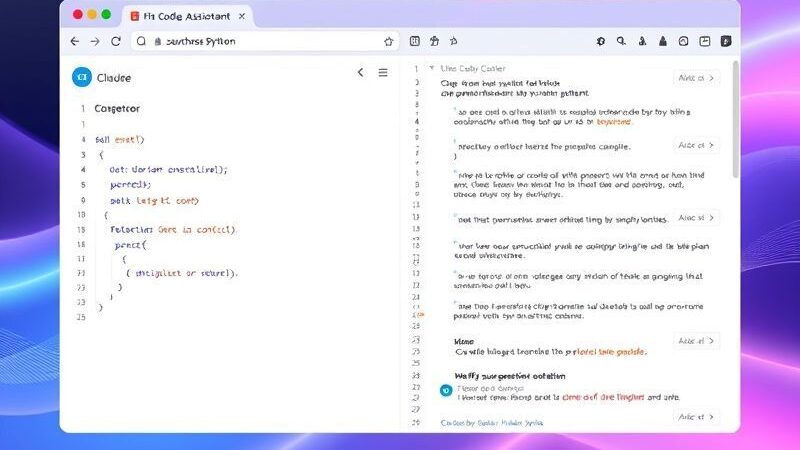Viewport: 800px width, 450px height.
Task: Open the gear-like icon in the right toolbar
Action: 601,41
